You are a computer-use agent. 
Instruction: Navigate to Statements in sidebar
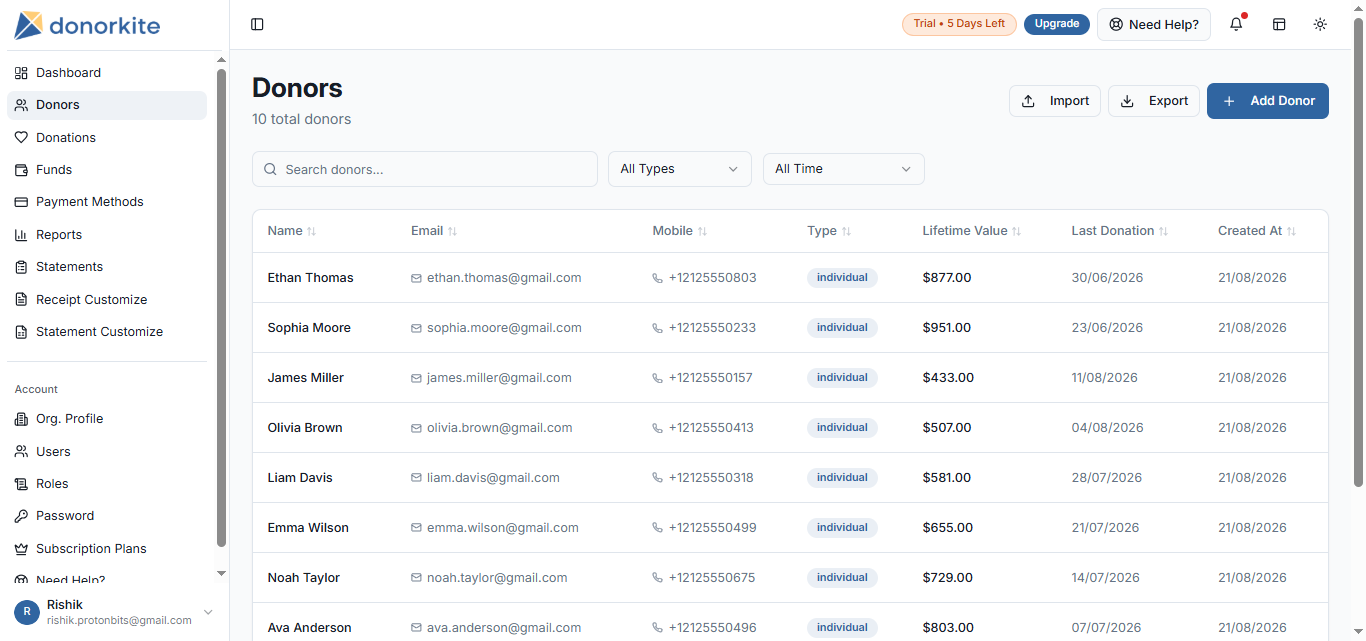click(107, 267)
